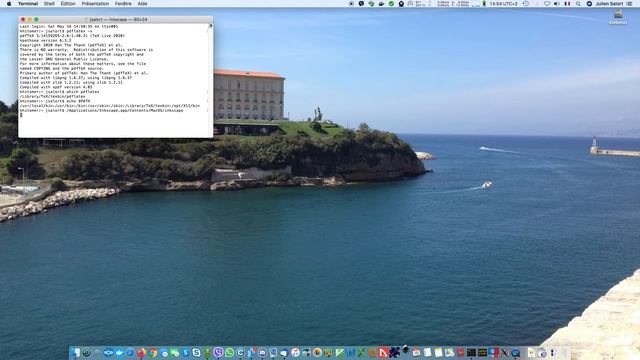640x360 pixels.
Task: Click the Terminal window scrollbar
Action: [211, 80]
